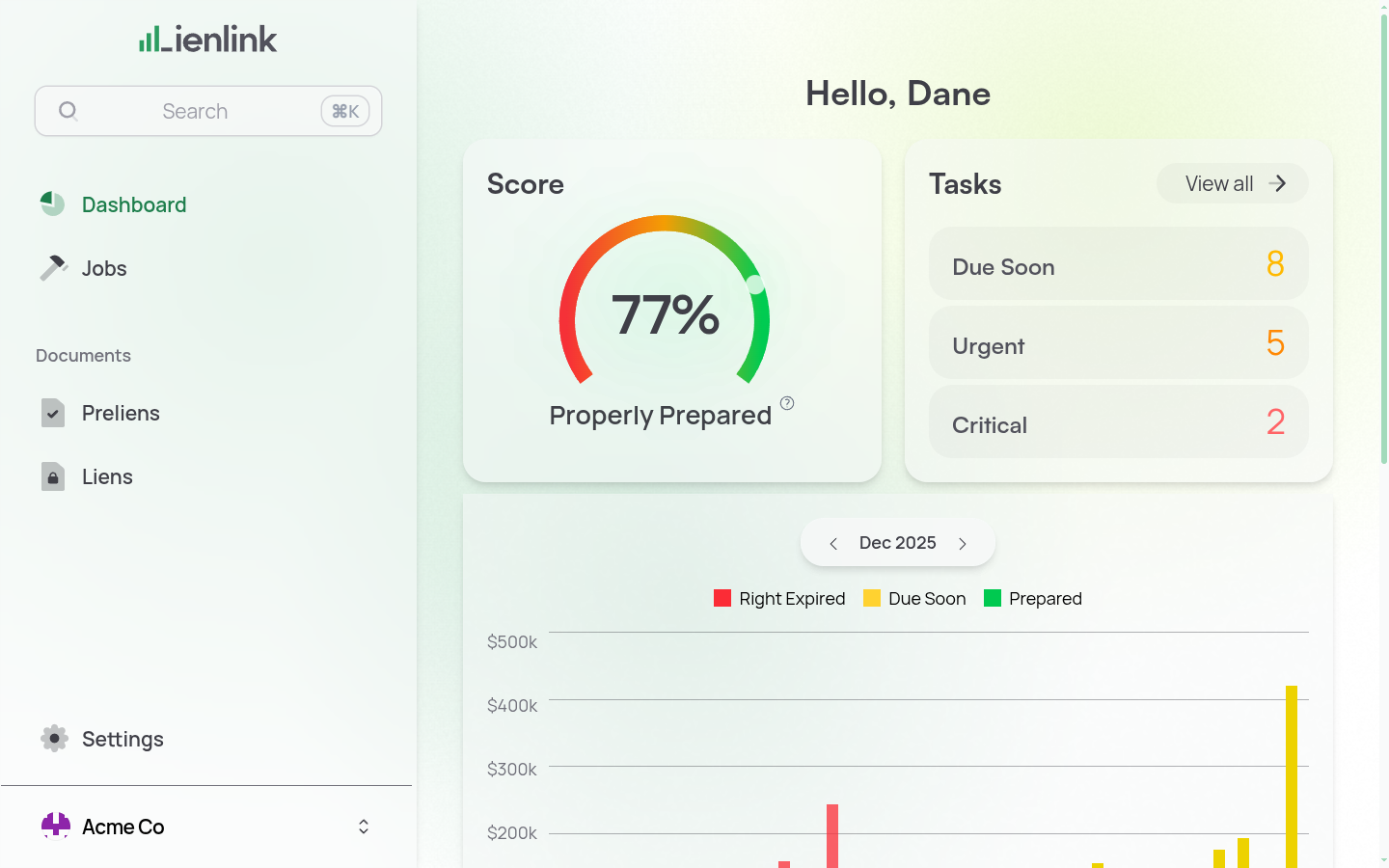Go to the previous month chevron
The image size is (1389, 868).
click(833, 543)
